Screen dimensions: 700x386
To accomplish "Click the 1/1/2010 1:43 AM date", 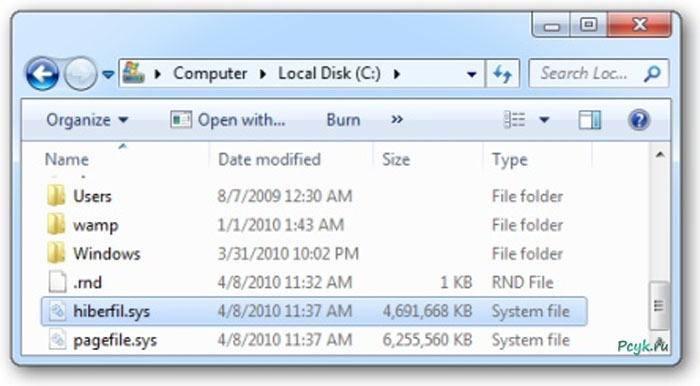I will coord(281,225).
